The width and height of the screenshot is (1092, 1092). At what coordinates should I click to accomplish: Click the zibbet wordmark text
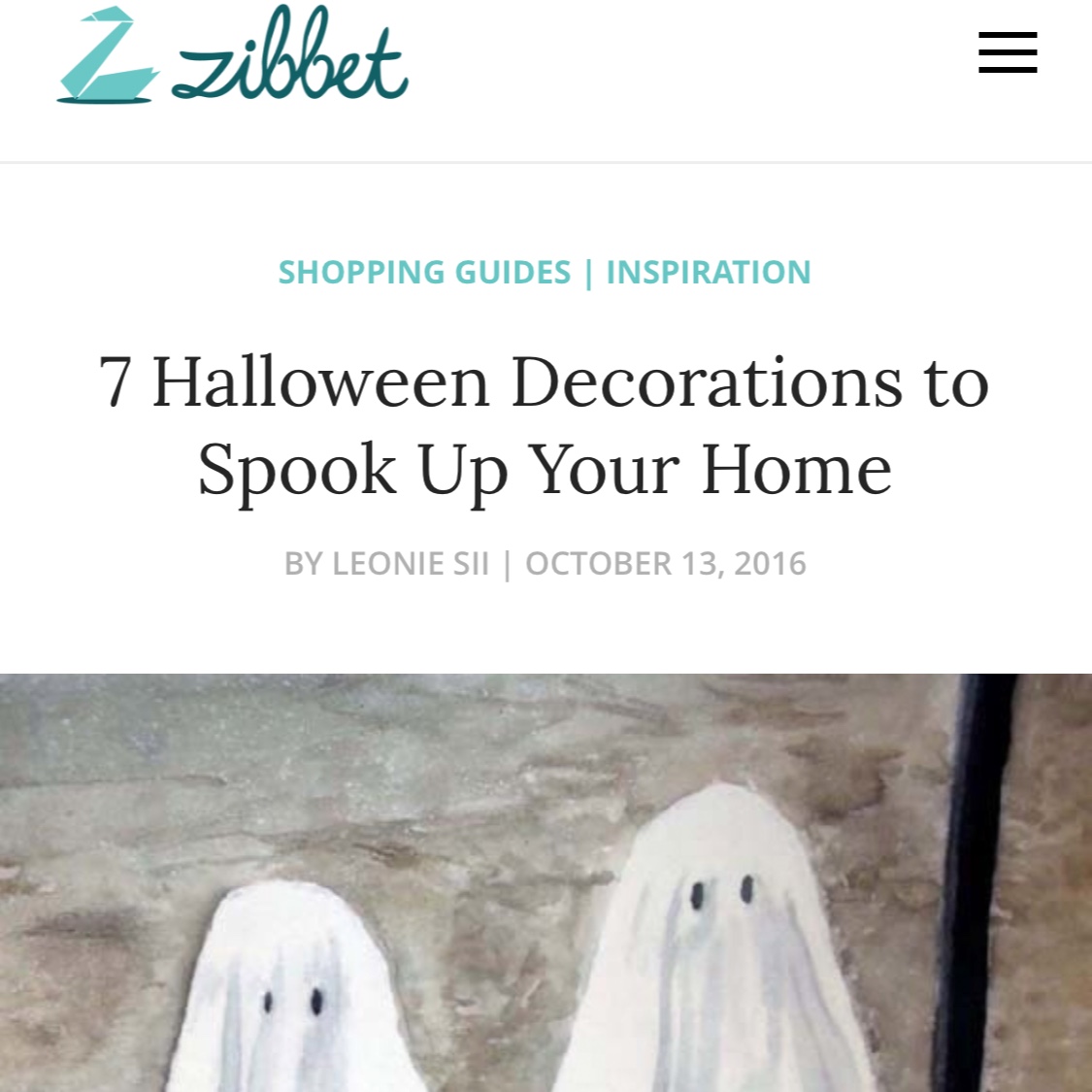pyautogui.click(x=289, y=53)
